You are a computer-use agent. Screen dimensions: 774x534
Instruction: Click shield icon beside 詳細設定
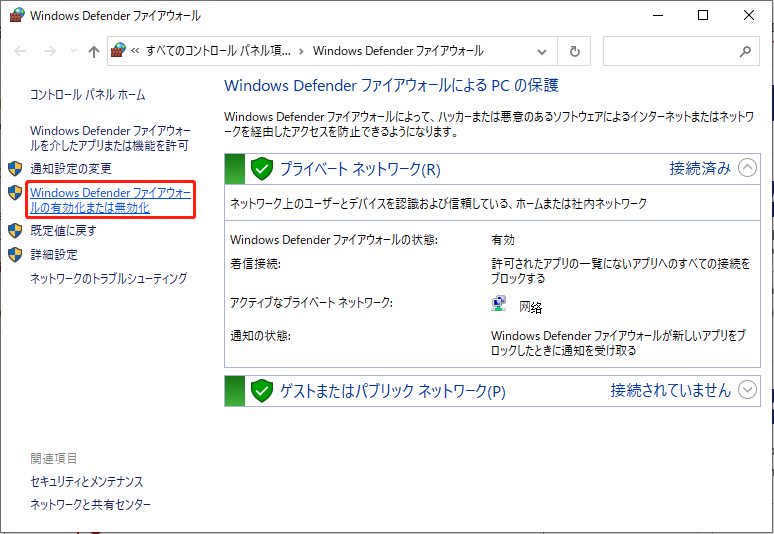[x=15, y=255]
